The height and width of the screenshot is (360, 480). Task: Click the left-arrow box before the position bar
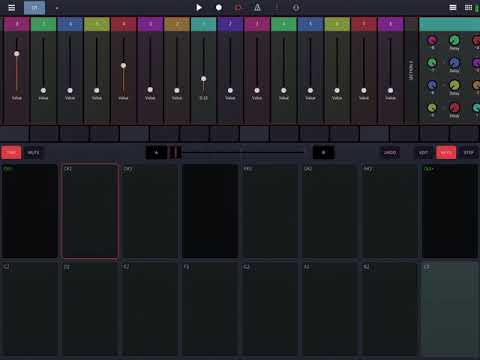(x=156, y=153)
